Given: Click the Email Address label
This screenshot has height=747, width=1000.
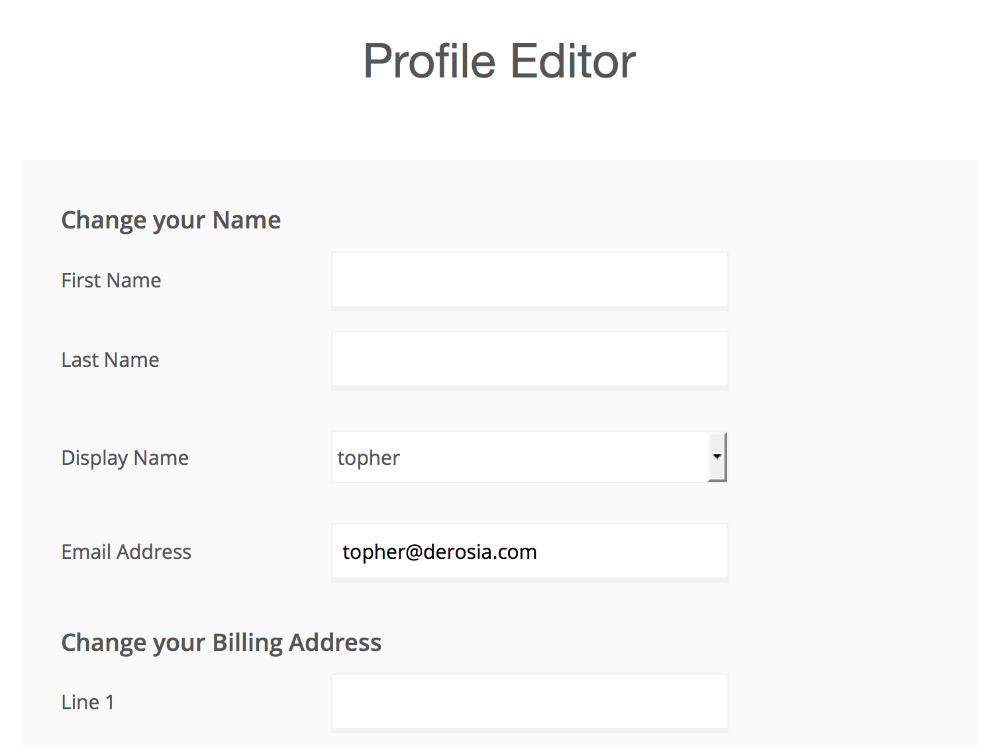Looking at the screenshot, I should click(x=126, y=552).
